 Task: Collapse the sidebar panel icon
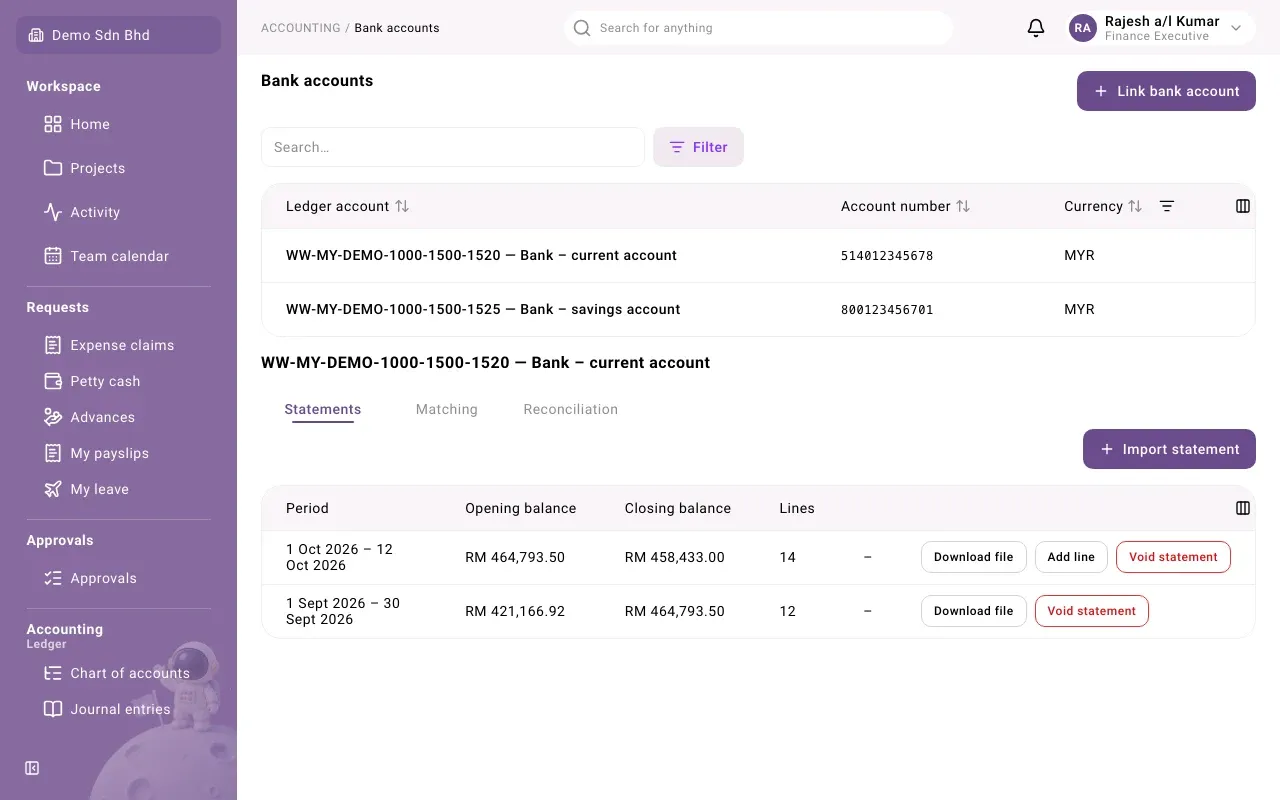(x=32, y=768)
